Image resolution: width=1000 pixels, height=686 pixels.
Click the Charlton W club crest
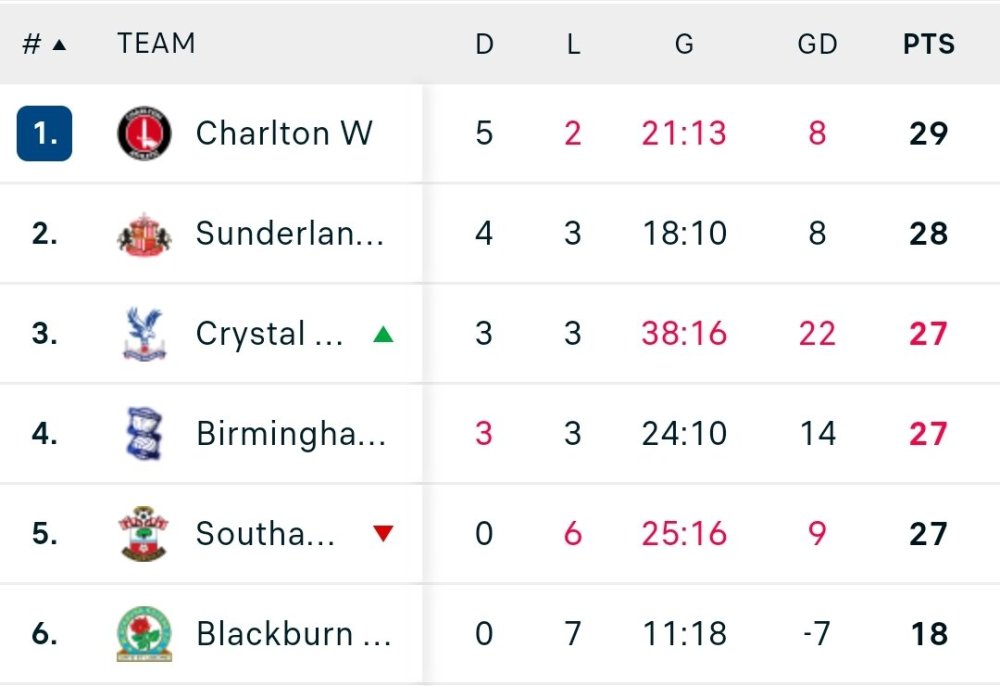tap(144, 134)
